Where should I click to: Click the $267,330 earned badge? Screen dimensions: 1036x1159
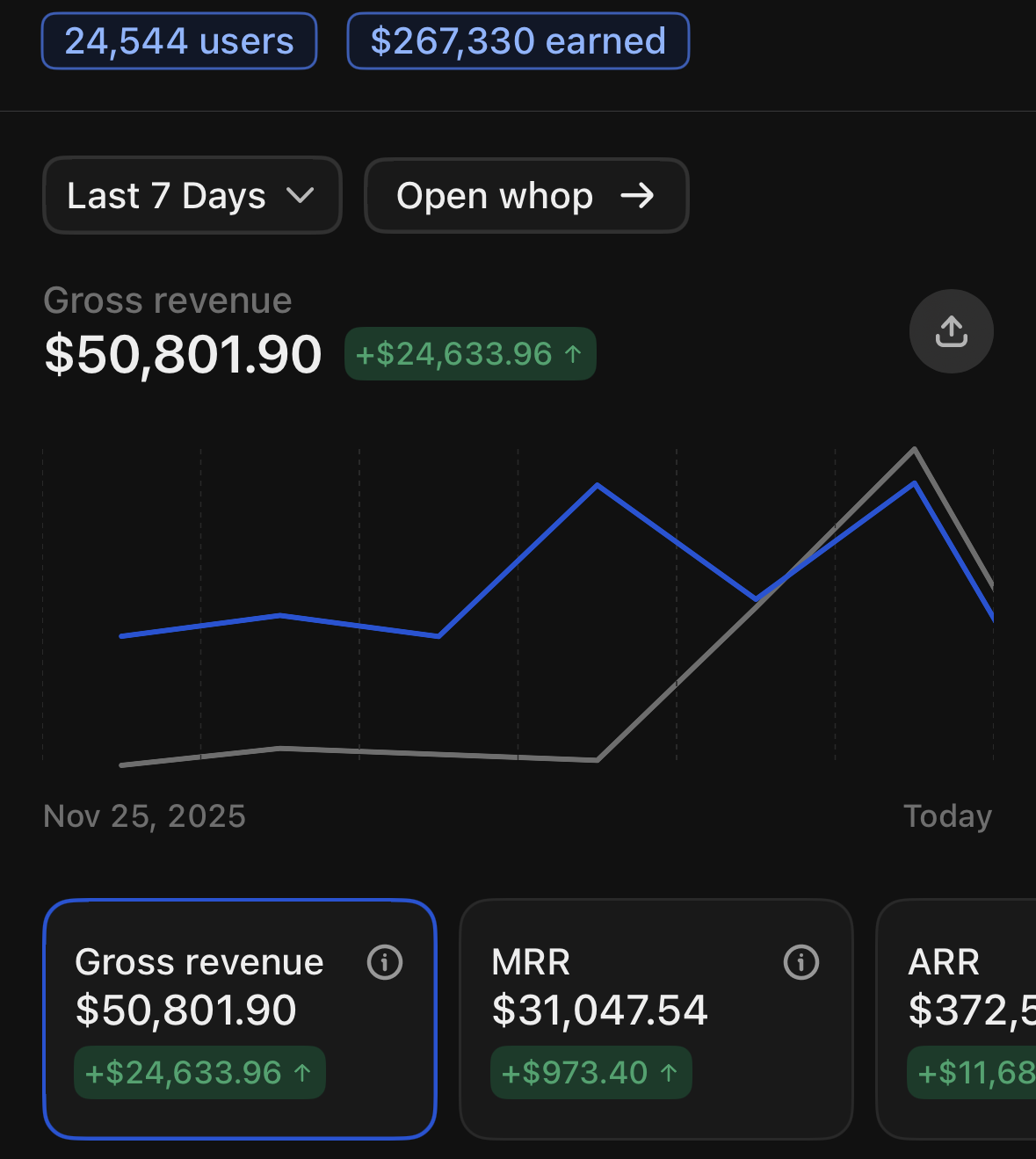point(518,40)
